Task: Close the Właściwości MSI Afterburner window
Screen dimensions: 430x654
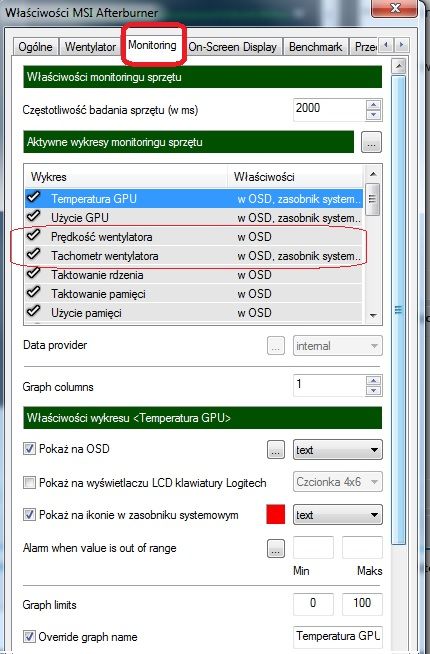Action: coord(395,8)
